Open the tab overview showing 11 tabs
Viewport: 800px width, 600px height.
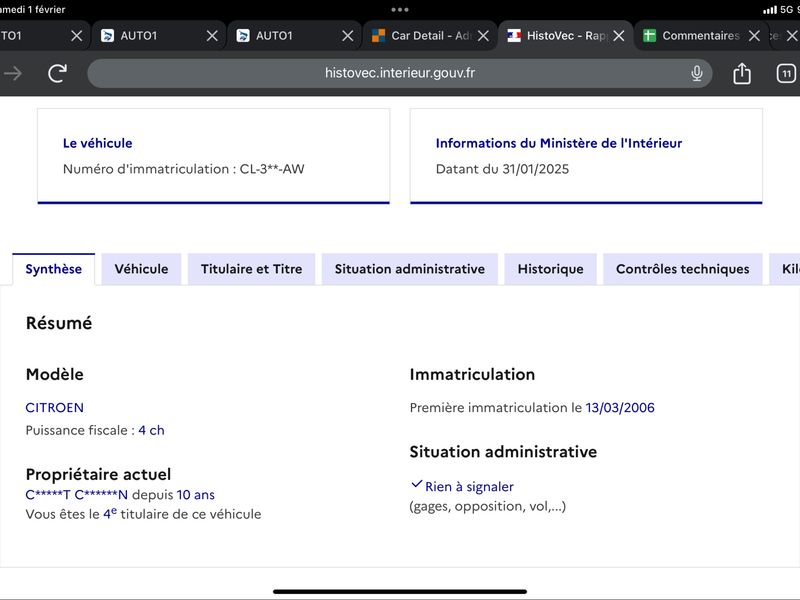pyautogui.click(x=786, y=73)
